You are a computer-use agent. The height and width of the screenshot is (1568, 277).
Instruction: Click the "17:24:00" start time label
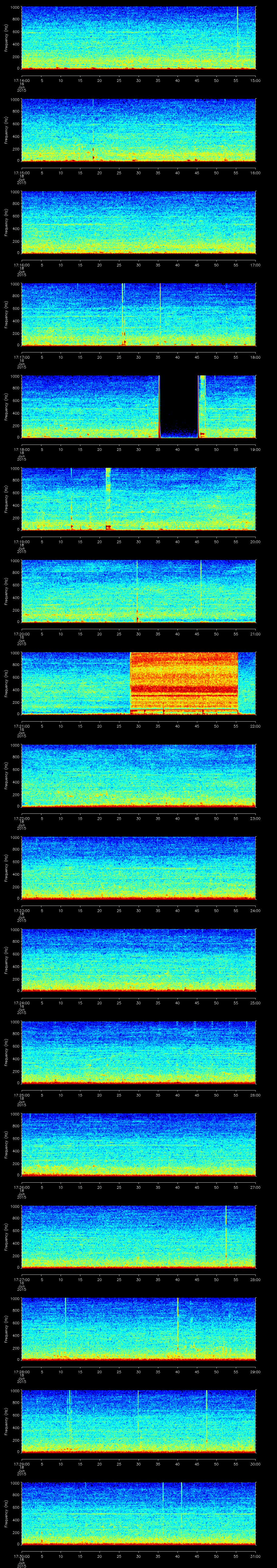tap(21, 1003)
